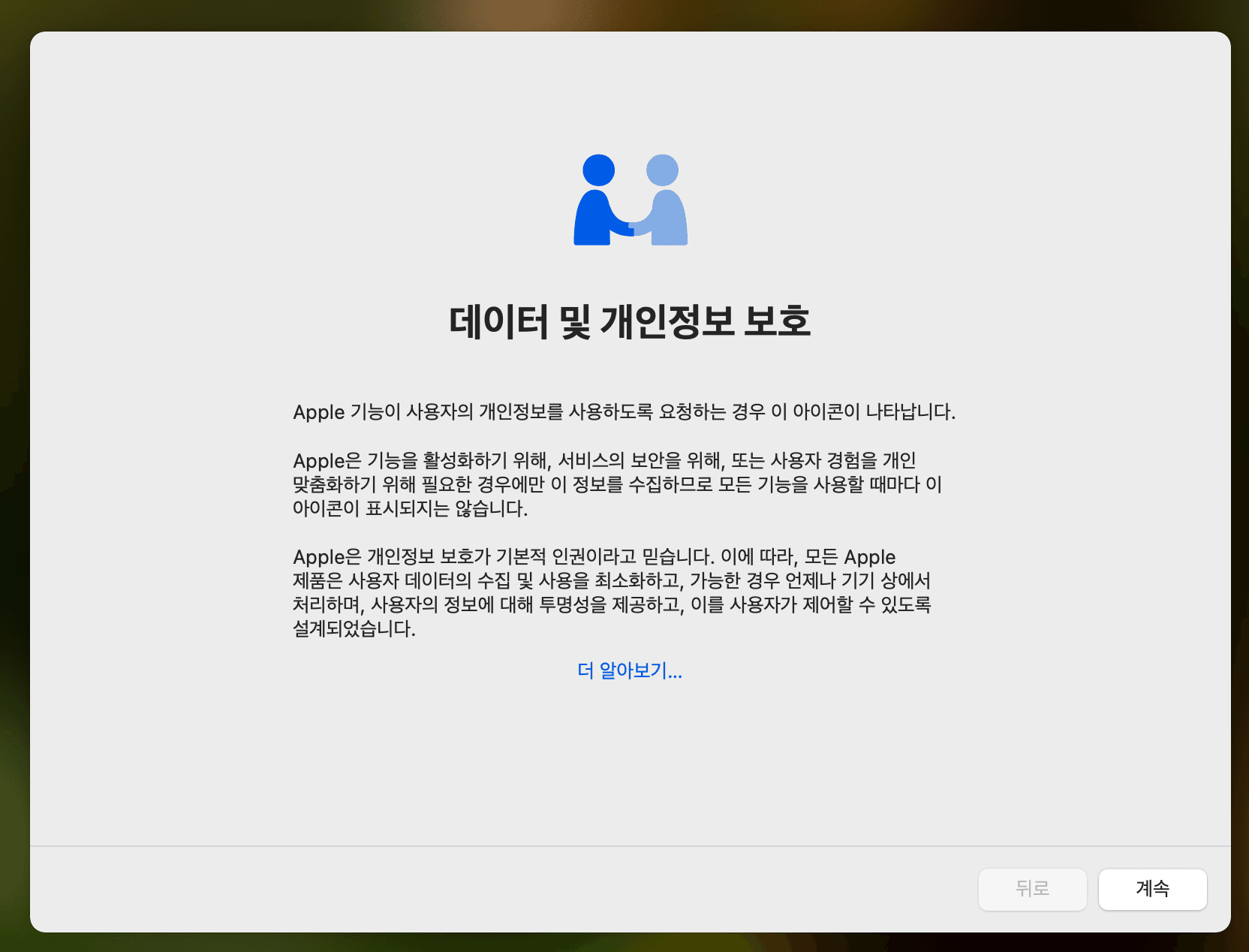The width and height of the screenshot is (1249, 952).
Task: Click the paragraph starting with Apple은 기능을
Action: click(615, 485)
